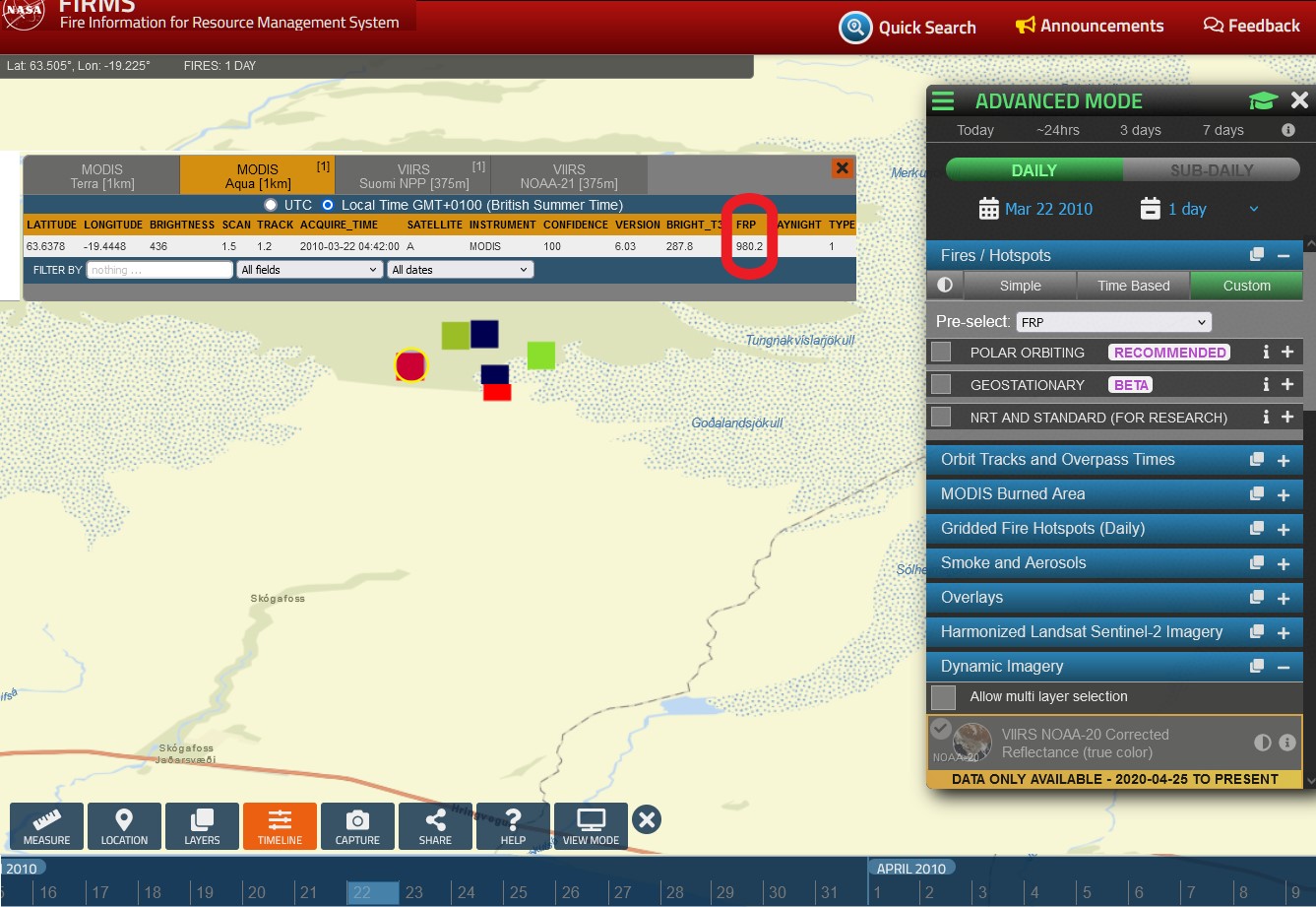Collapse the Dynamic Imagery section
Image resolution: width=1316 pixels, height=907 pixels.
[x=1284, y=667]
